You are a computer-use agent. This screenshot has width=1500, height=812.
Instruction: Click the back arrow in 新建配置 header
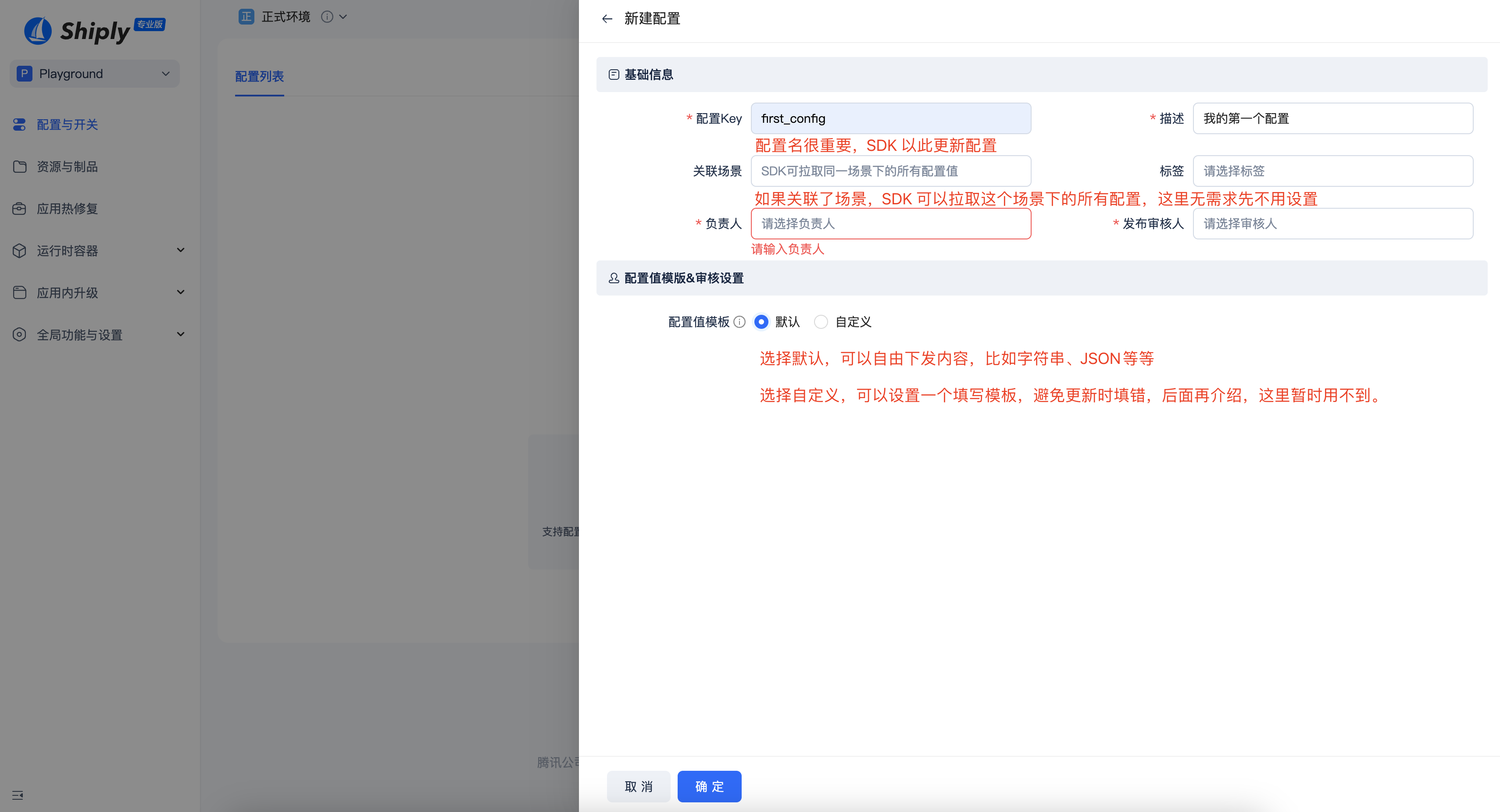click(608, 18)
